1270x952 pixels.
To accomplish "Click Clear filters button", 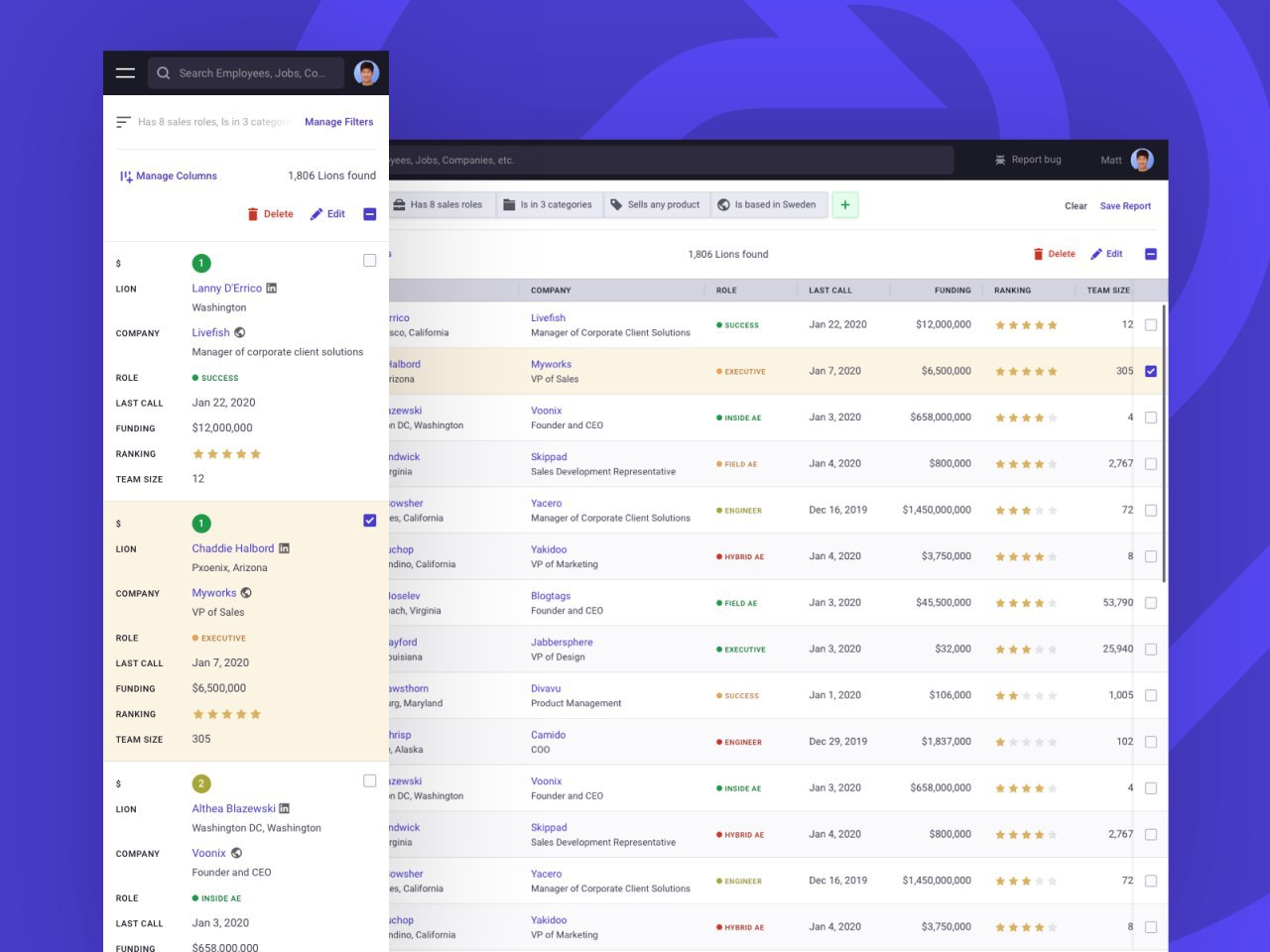I will [x=1076, y=206].
